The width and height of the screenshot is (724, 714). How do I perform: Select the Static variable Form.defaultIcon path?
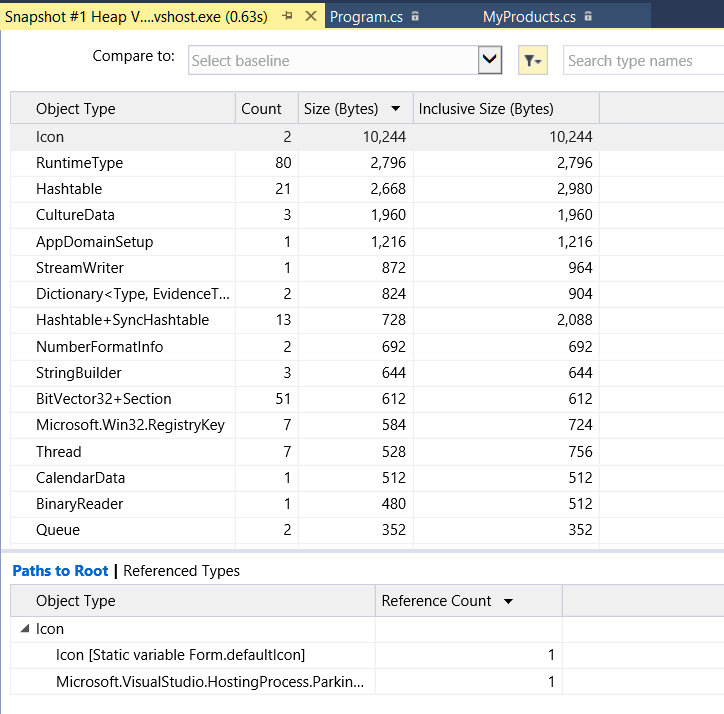180,655
